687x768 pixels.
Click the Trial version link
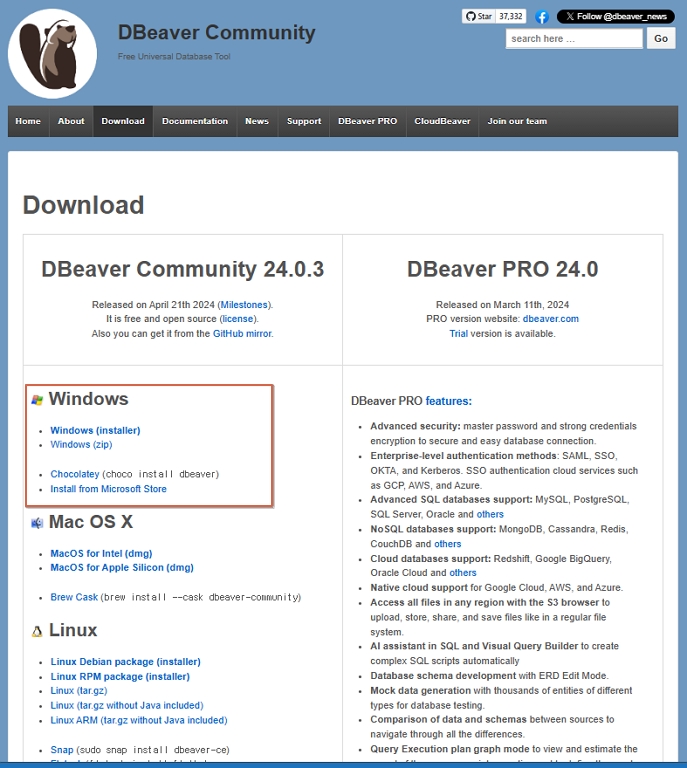[x=458, y=334]
